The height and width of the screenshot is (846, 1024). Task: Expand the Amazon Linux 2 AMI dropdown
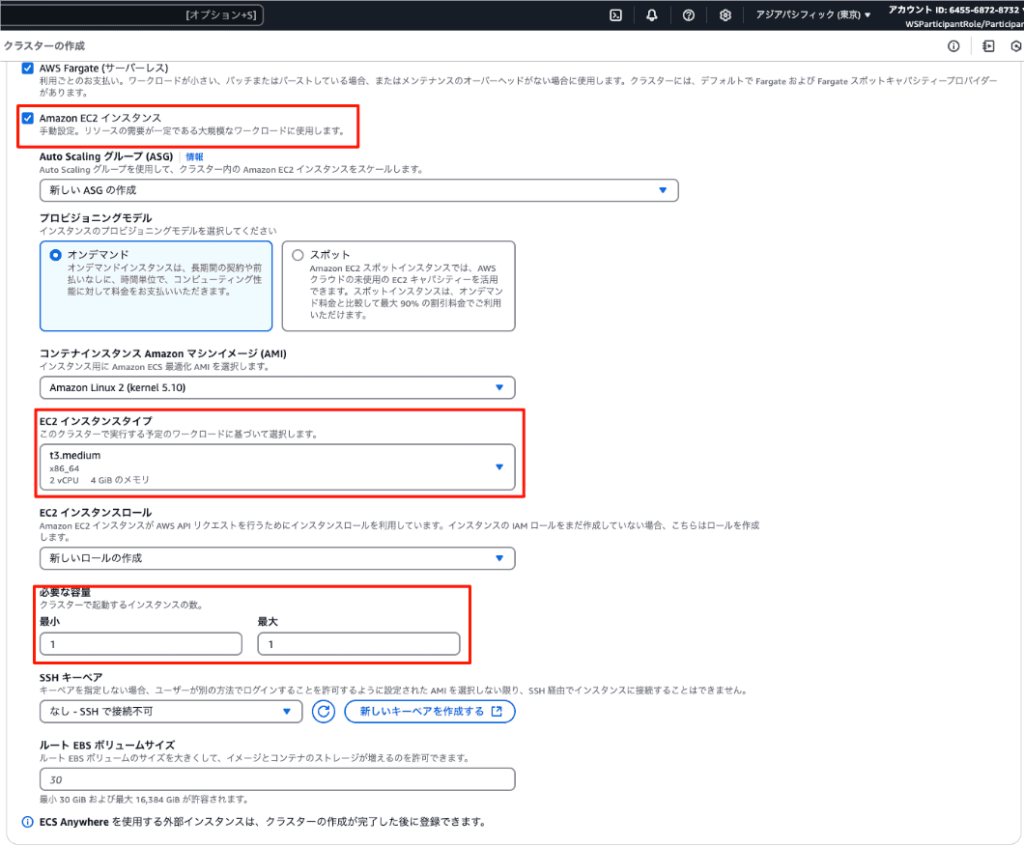pos(277,388)
